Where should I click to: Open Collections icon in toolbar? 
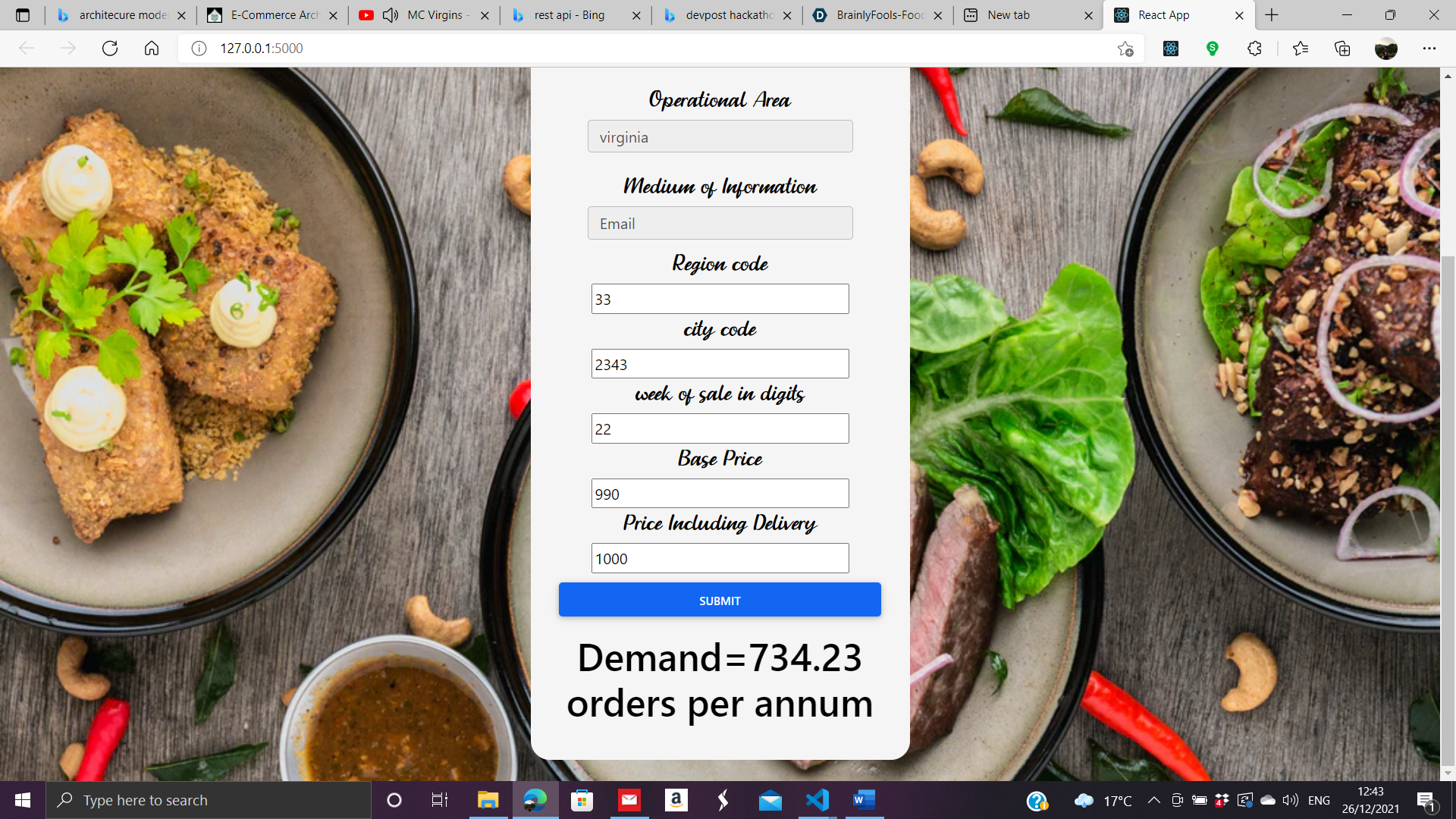click(x=1342, y=49)
